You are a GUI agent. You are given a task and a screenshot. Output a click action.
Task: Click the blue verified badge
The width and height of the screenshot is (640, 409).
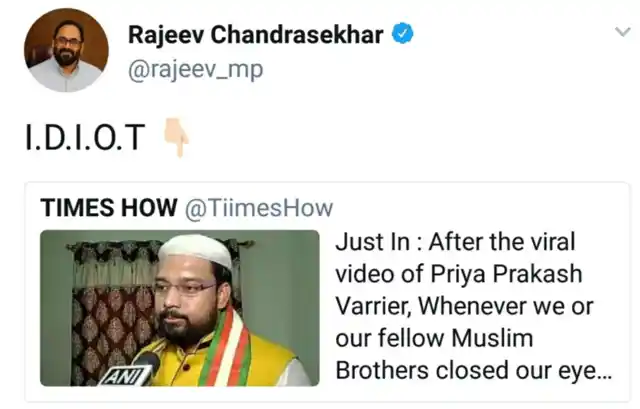(402, 33)
